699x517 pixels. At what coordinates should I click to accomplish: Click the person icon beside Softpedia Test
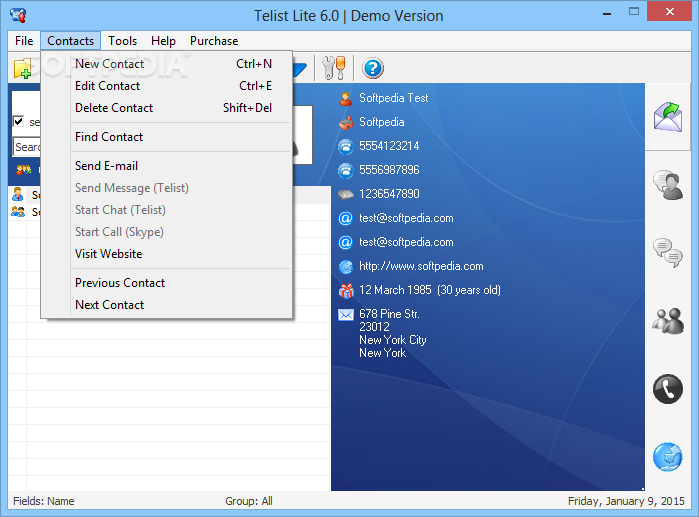click(345, 98)
